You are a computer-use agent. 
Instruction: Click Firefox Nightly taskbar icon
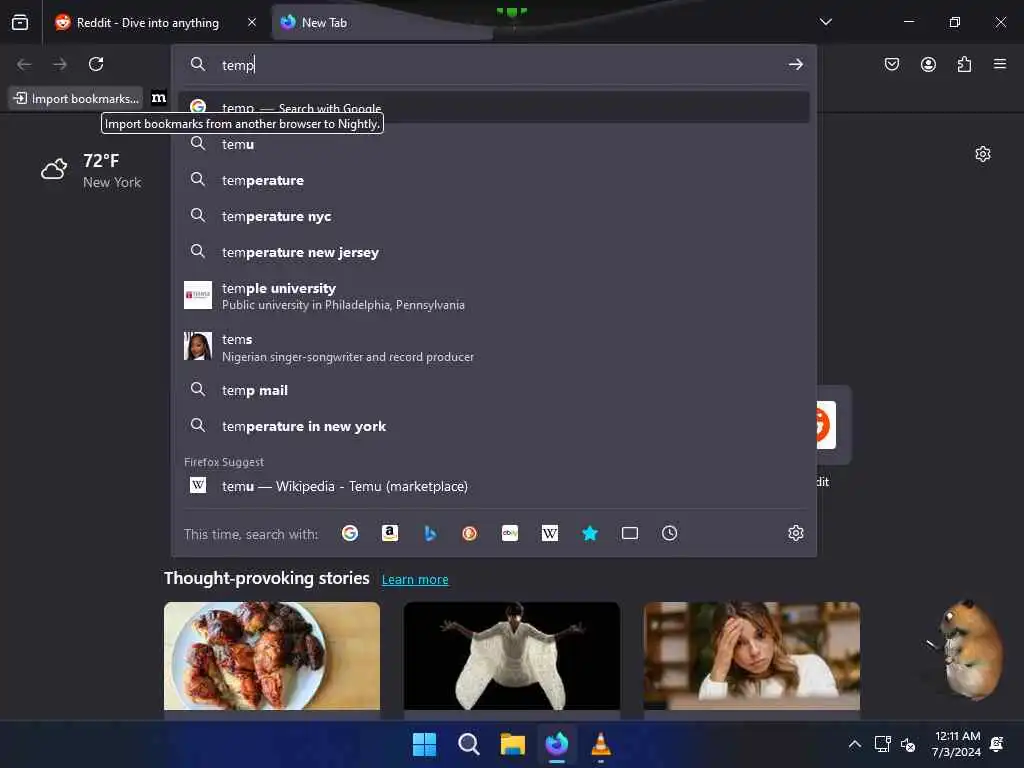tap(557, 744)
